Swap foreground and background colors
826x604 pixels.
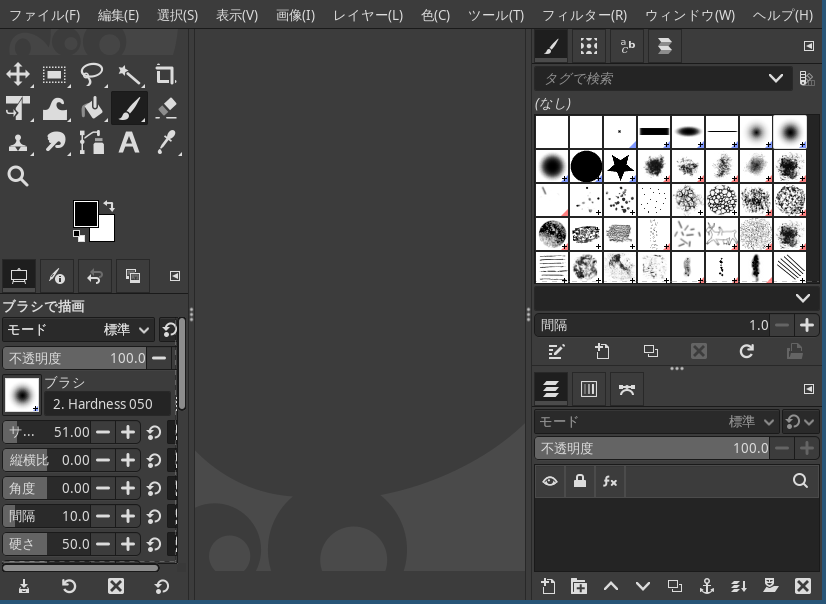109,205
